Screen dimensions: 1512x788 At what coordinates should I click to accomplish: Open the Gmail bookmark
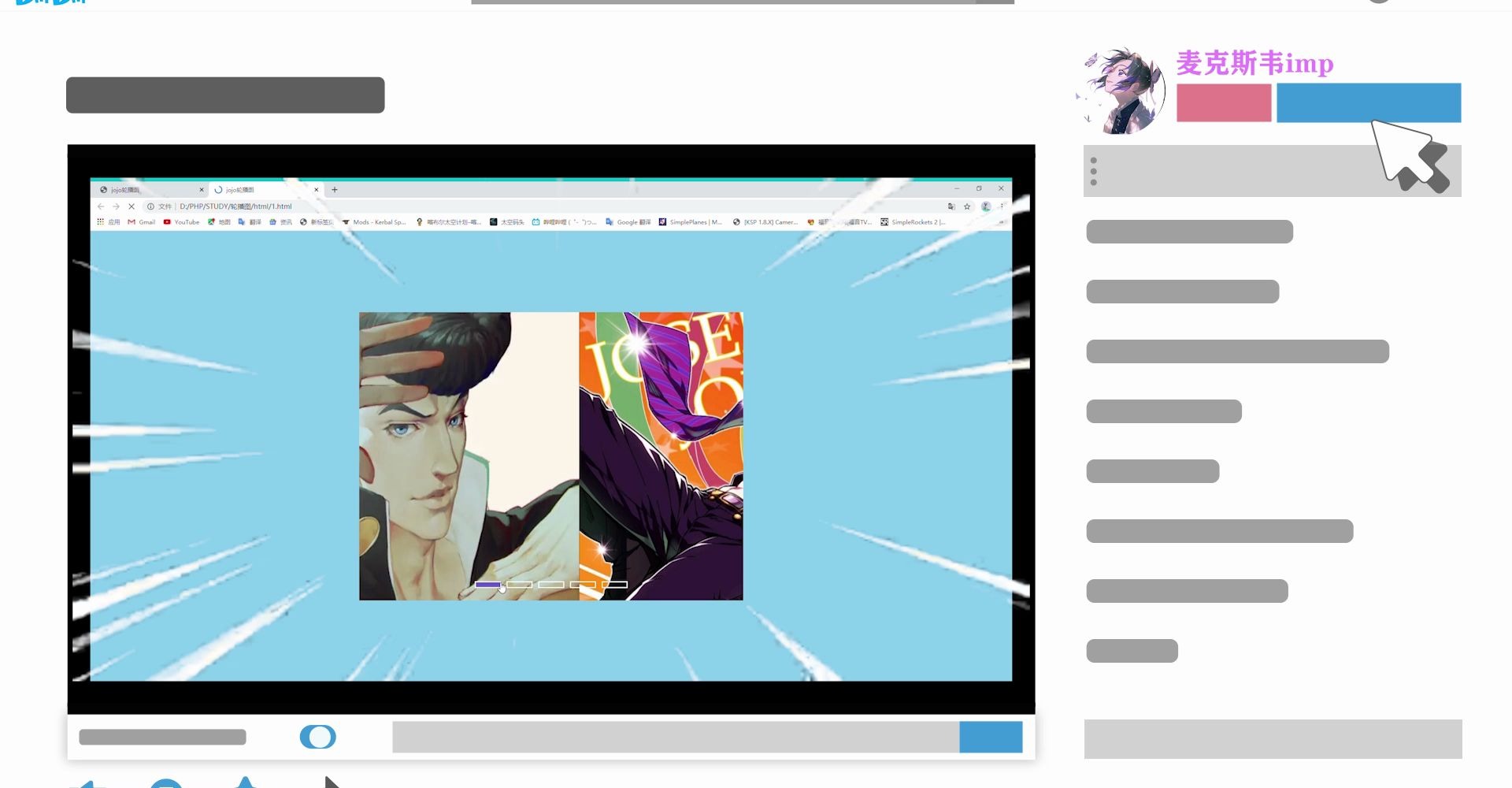click(142, 222)
